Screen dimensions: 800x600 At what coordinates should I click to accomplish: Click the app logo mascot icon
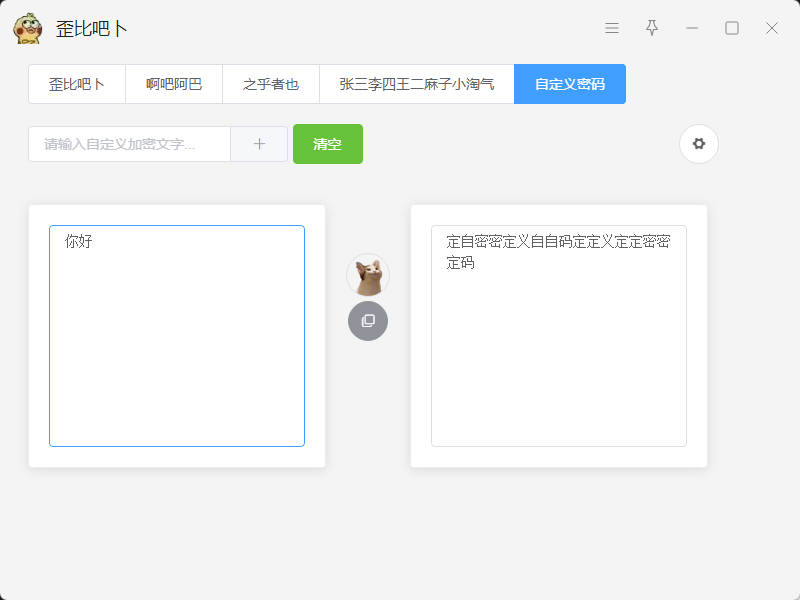28,28
